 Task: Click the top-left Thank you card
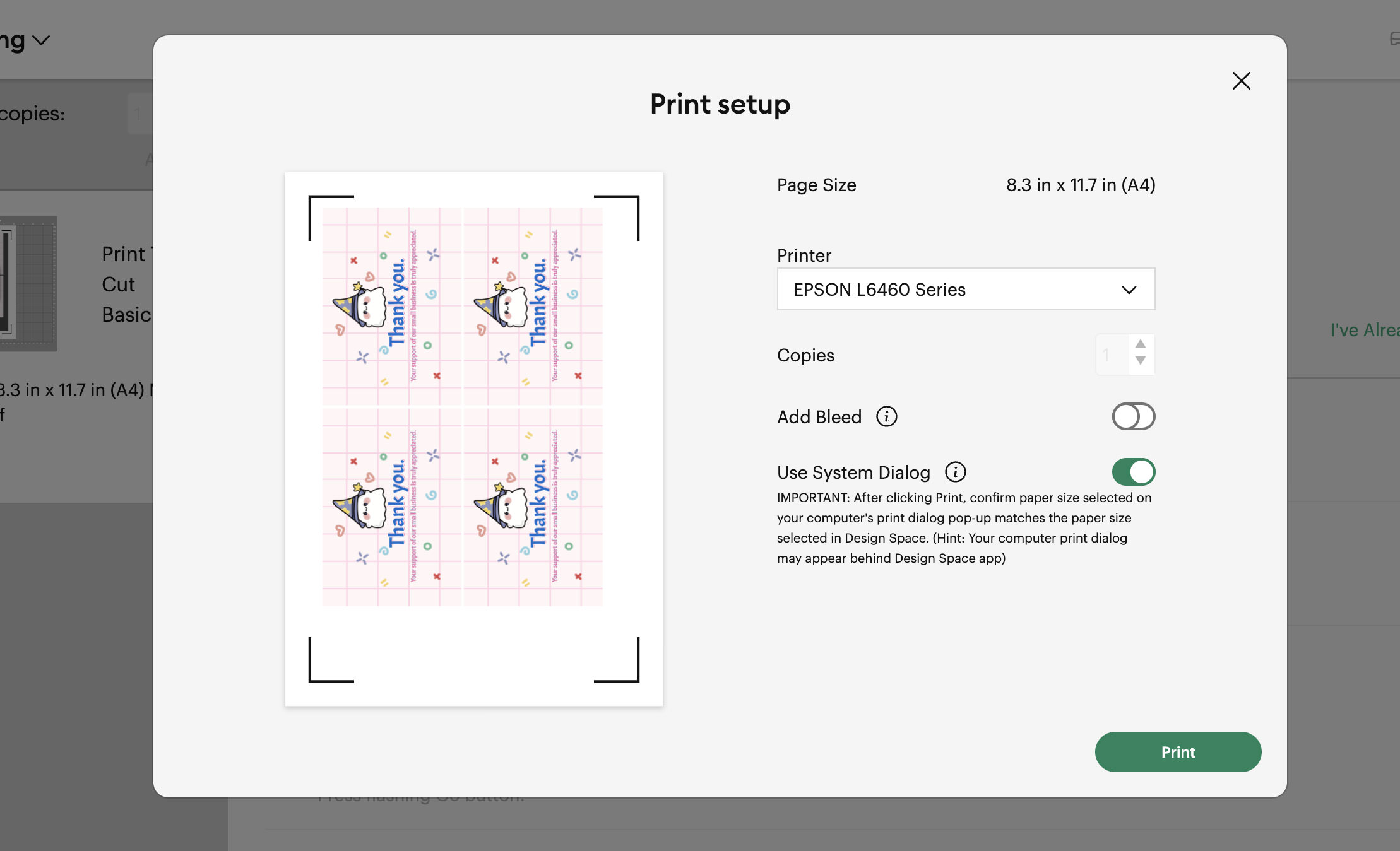(x=391, y=306)
